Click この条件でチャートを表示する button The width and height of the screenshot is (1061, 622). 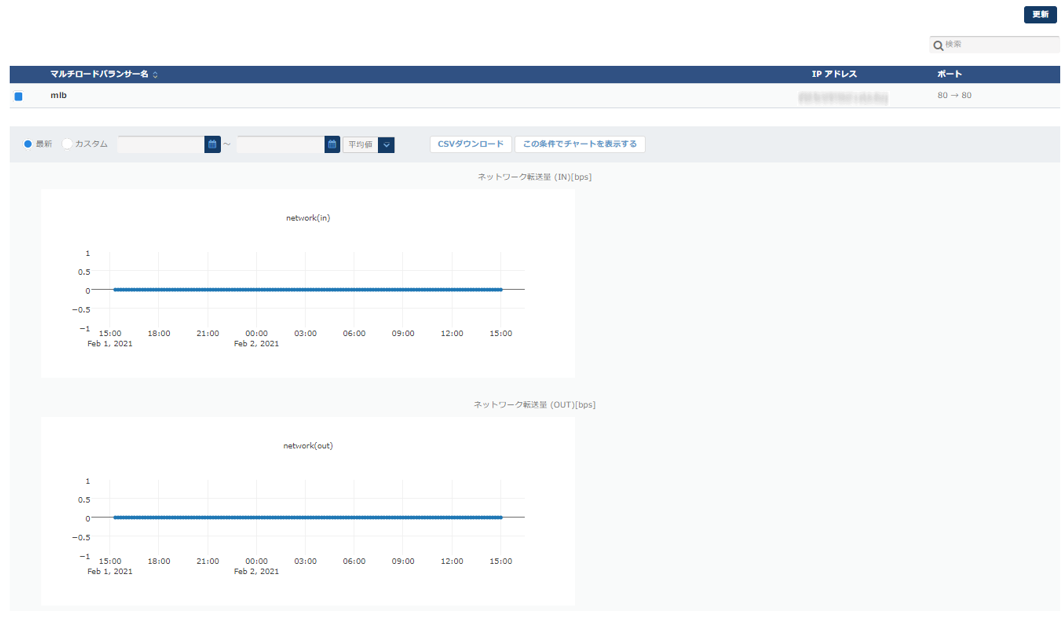[580, 144]
